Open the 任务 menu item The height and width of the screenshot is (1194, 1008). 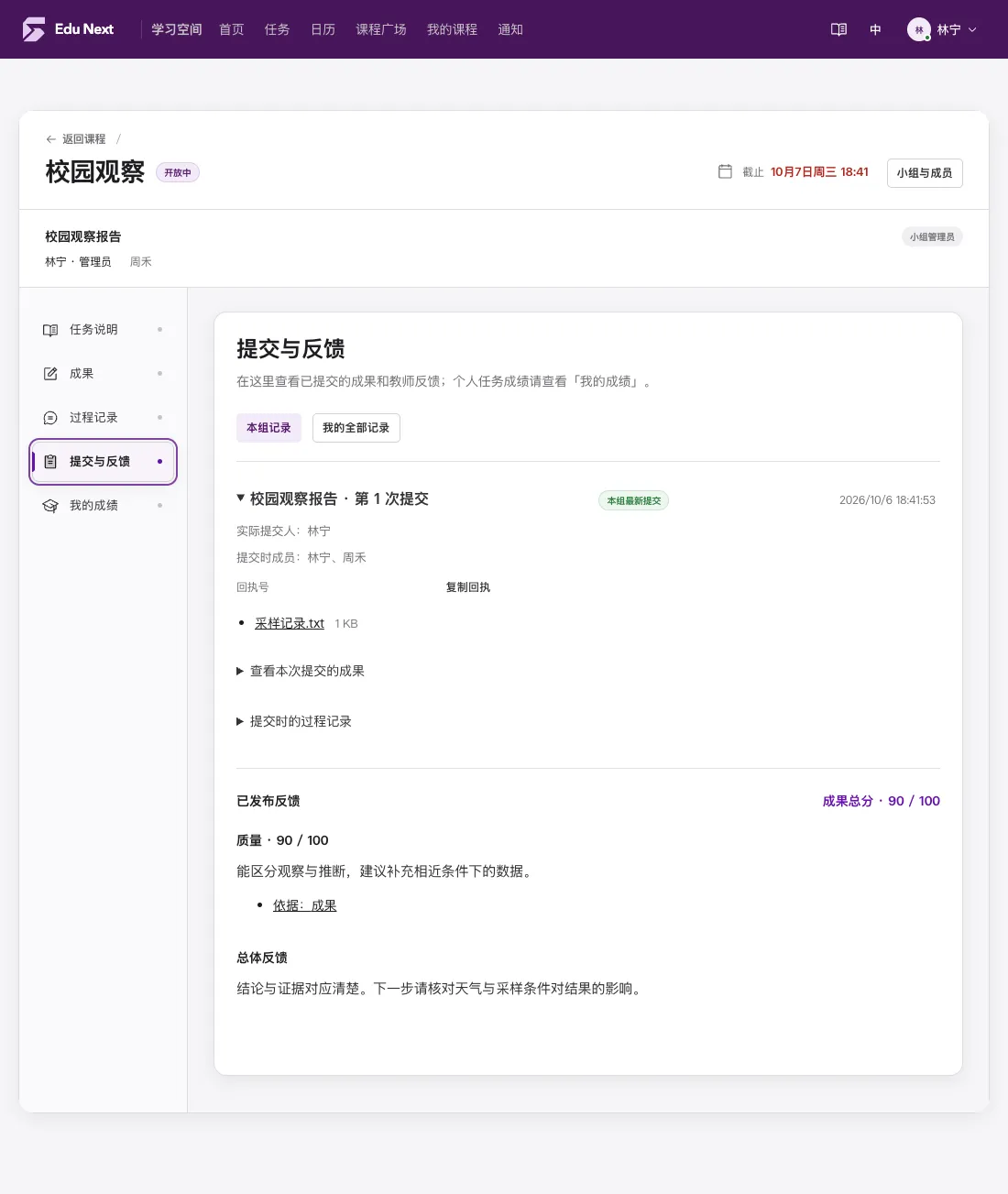(278, 29)
